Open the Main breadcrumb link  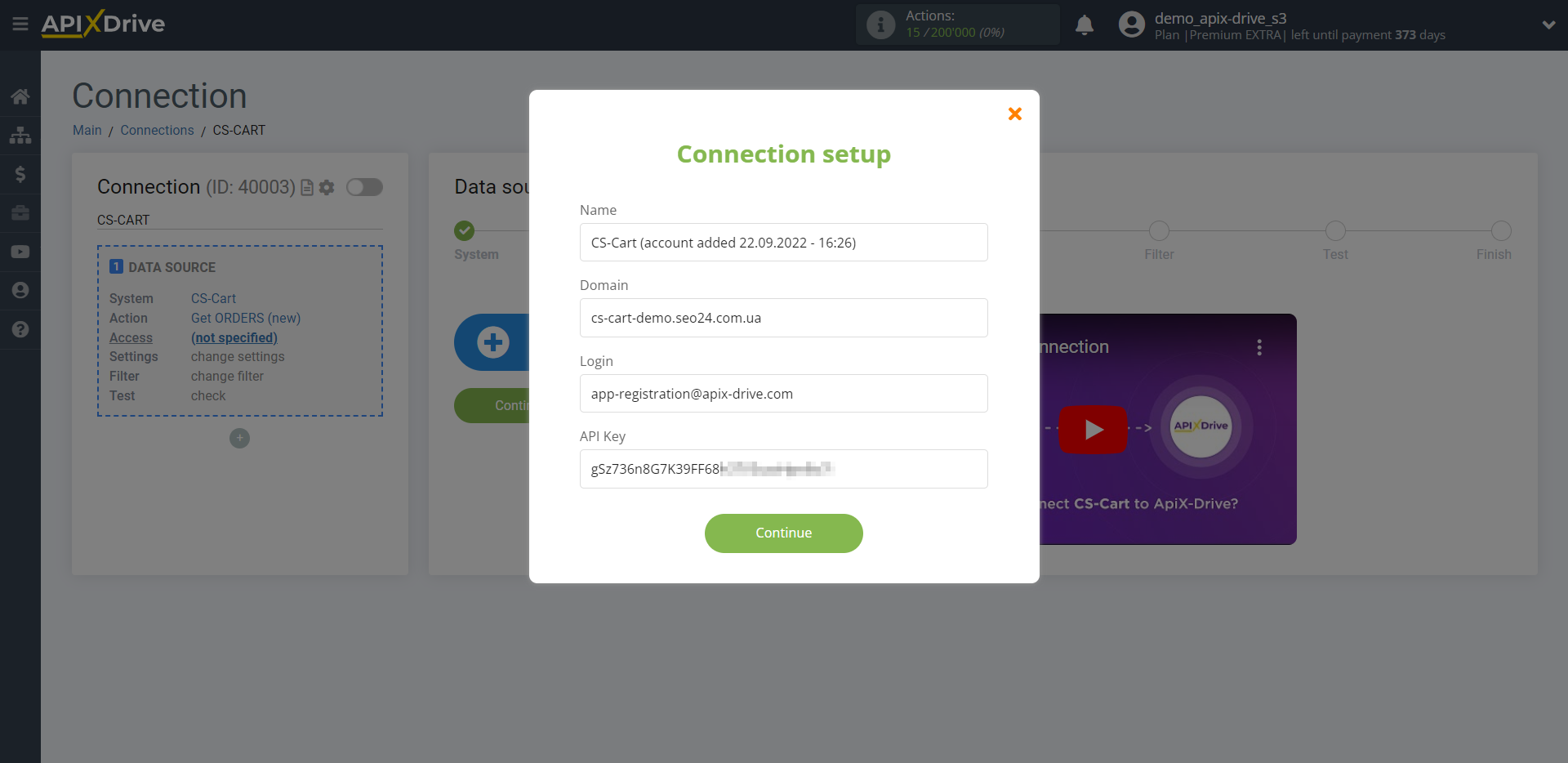coord(87,130)
